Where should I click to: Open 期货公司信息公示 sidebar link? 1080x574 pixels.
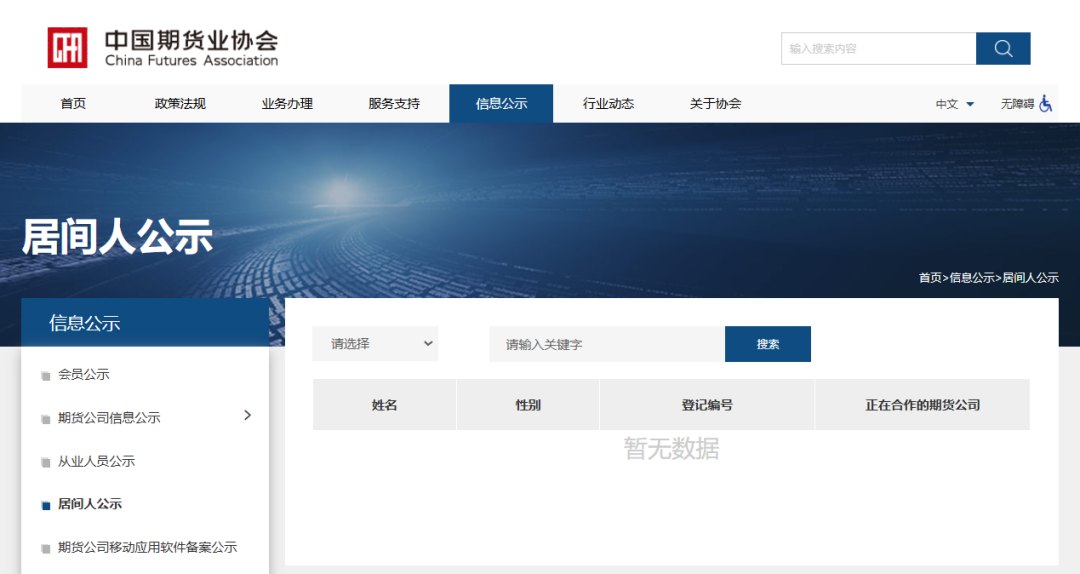(109, 418)
